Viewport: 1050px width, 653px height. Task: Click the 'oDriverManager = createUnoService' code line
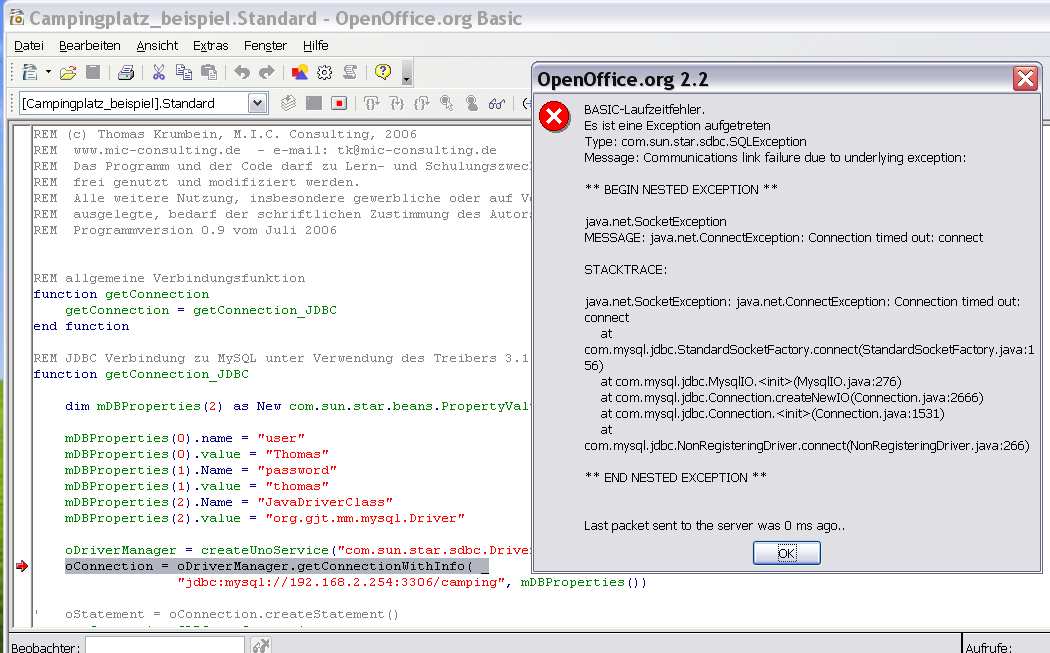298,551
